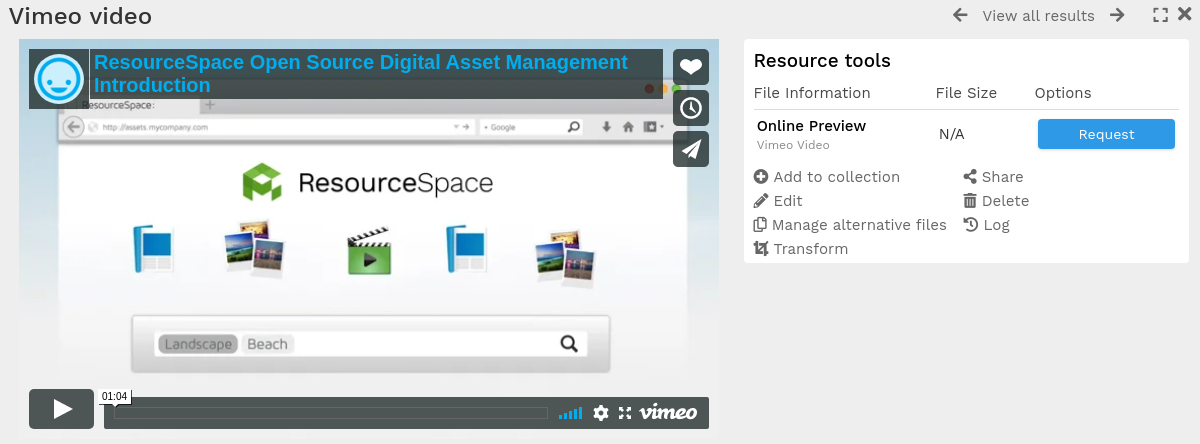Viewport: 1200px width, 444px height.
Task: Click the Delete trash icon
Action: click(x=970, y=201)
